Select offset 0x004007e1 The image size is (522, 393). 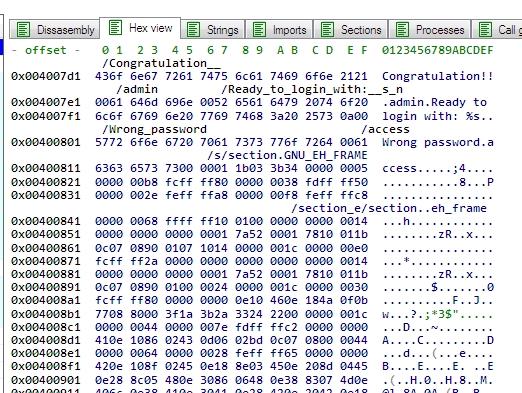pyautogui.click(x=46, y=102)
